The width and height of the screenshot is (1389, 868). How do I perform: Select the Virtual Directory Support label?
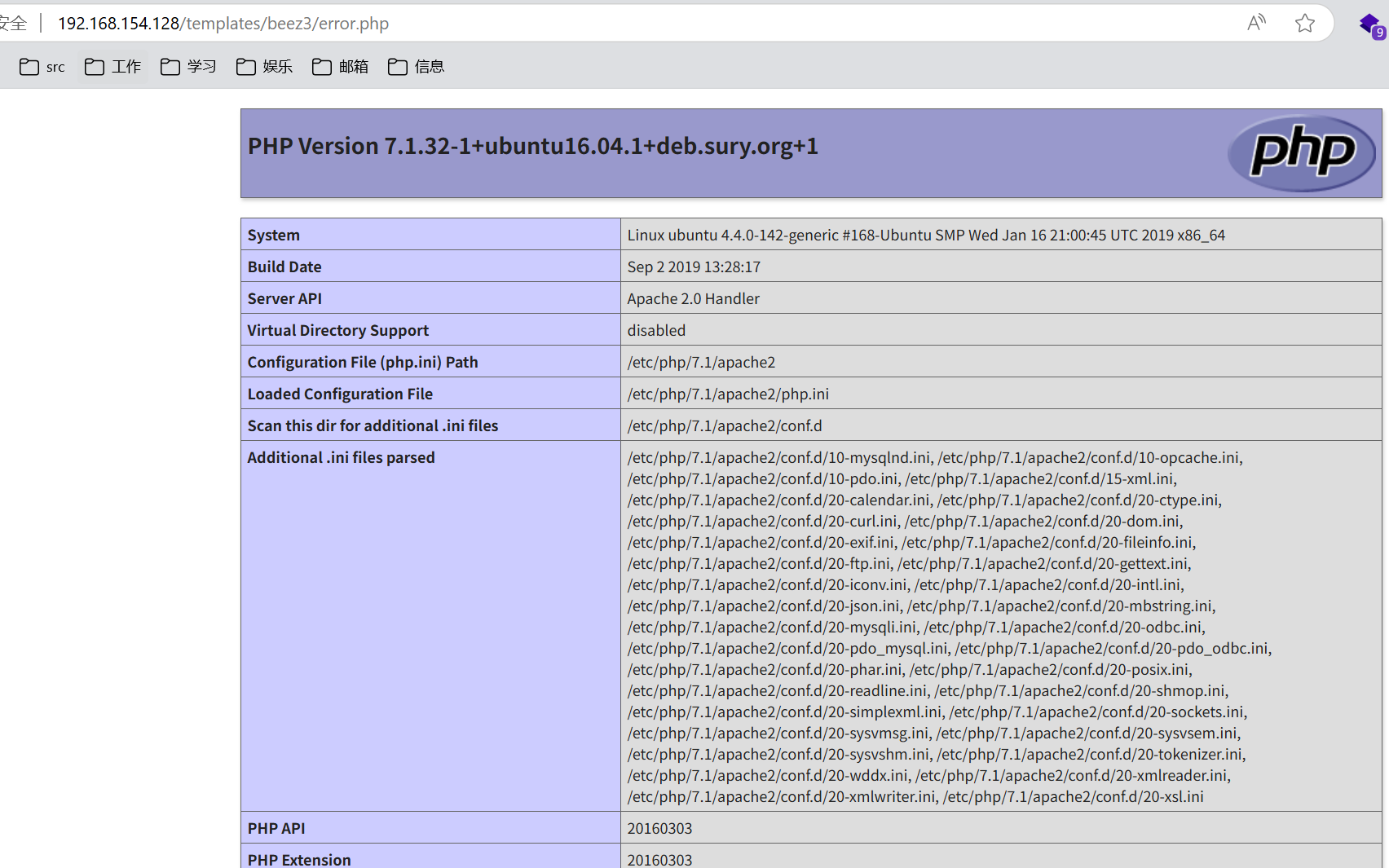click(338, 330)
